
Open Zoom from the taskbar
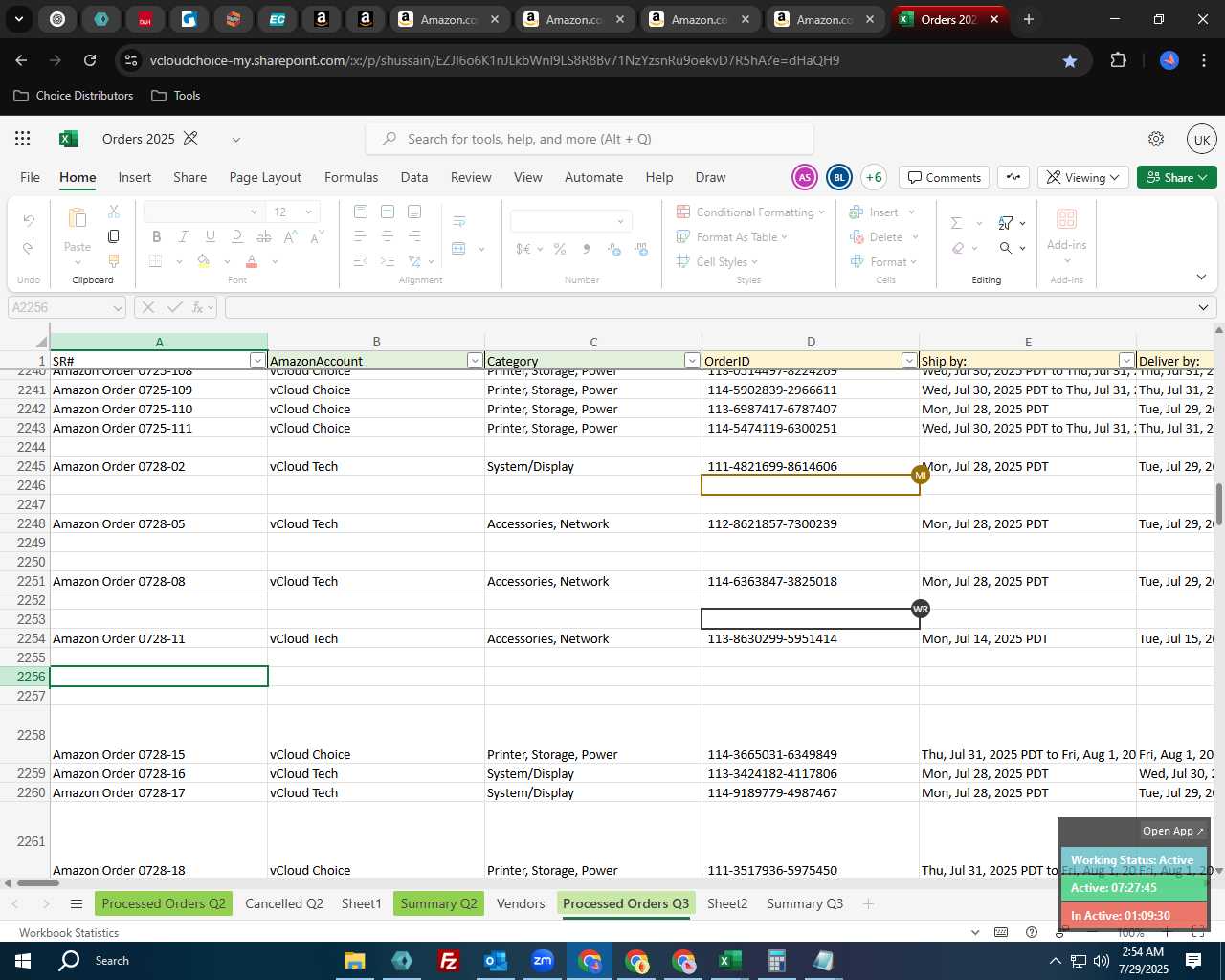point(543,961)
